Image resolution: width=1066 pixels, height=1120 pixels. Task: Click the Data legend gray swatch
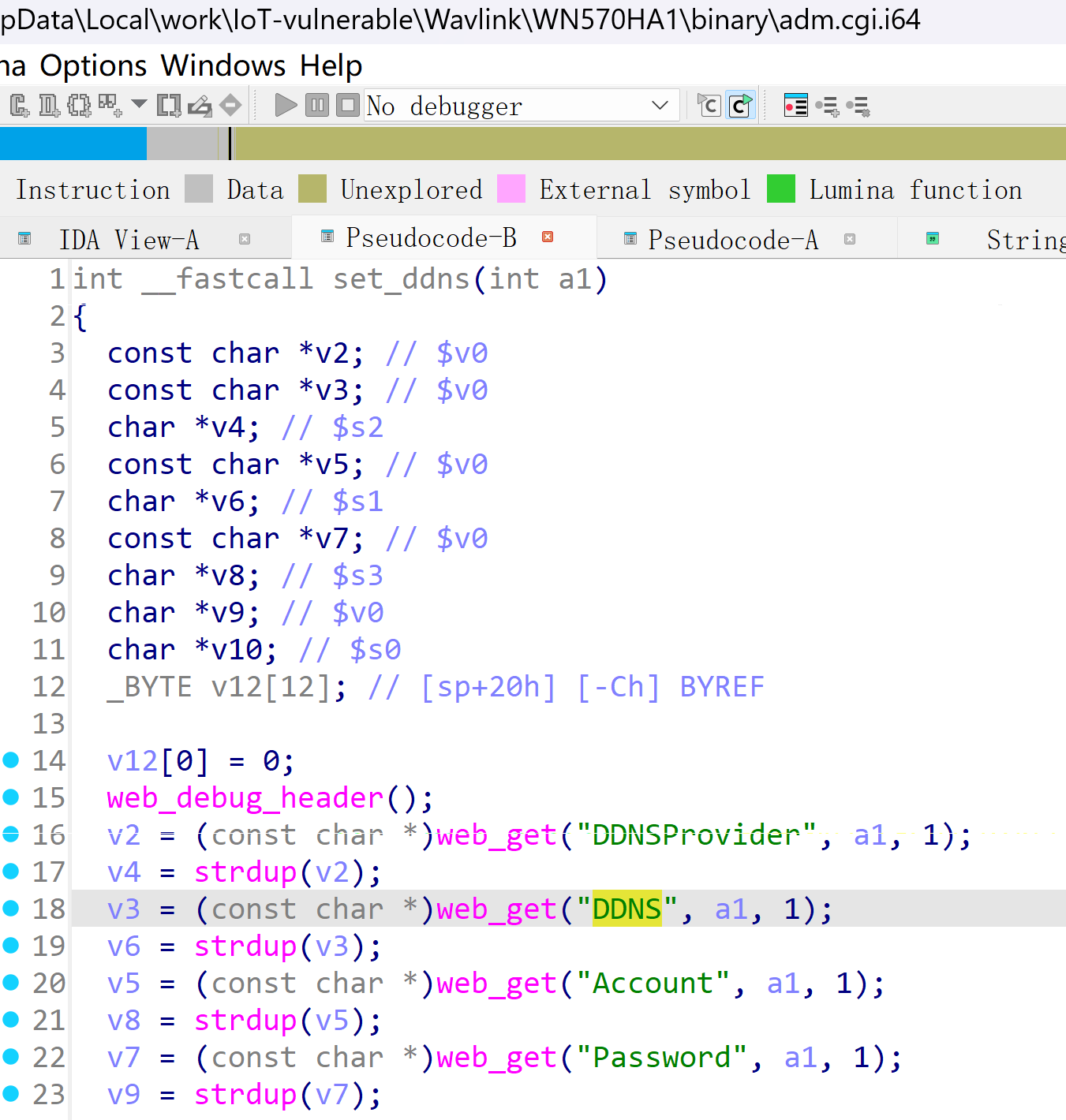[199, 189]
